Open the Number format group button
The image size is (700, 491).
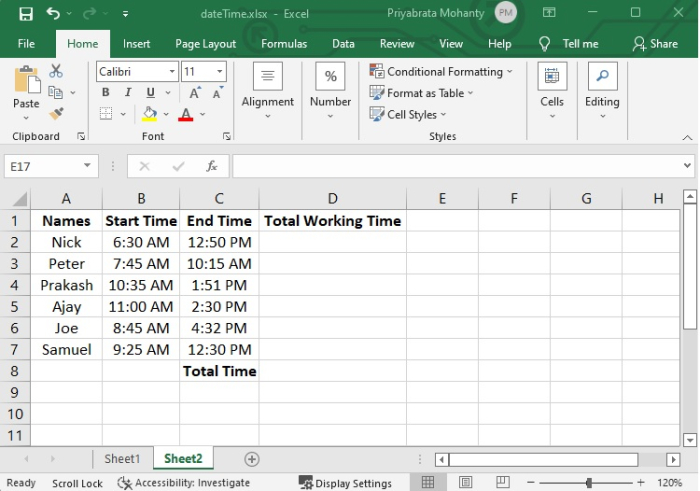(330, 92)
